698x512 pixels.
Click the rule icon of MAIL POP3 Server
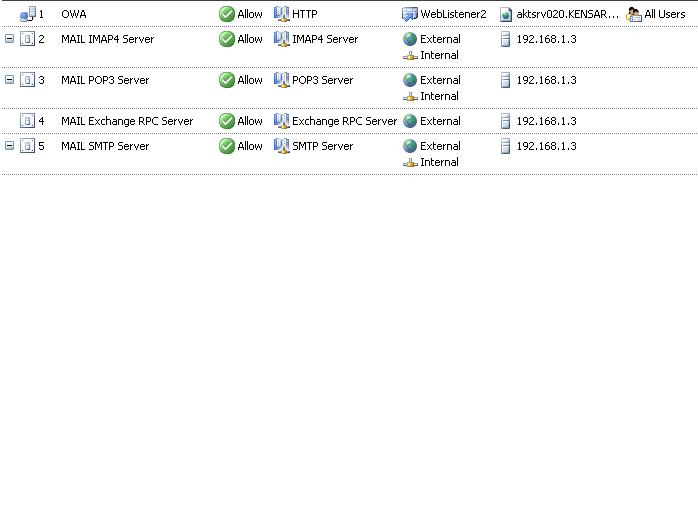(x=28, y=80)
